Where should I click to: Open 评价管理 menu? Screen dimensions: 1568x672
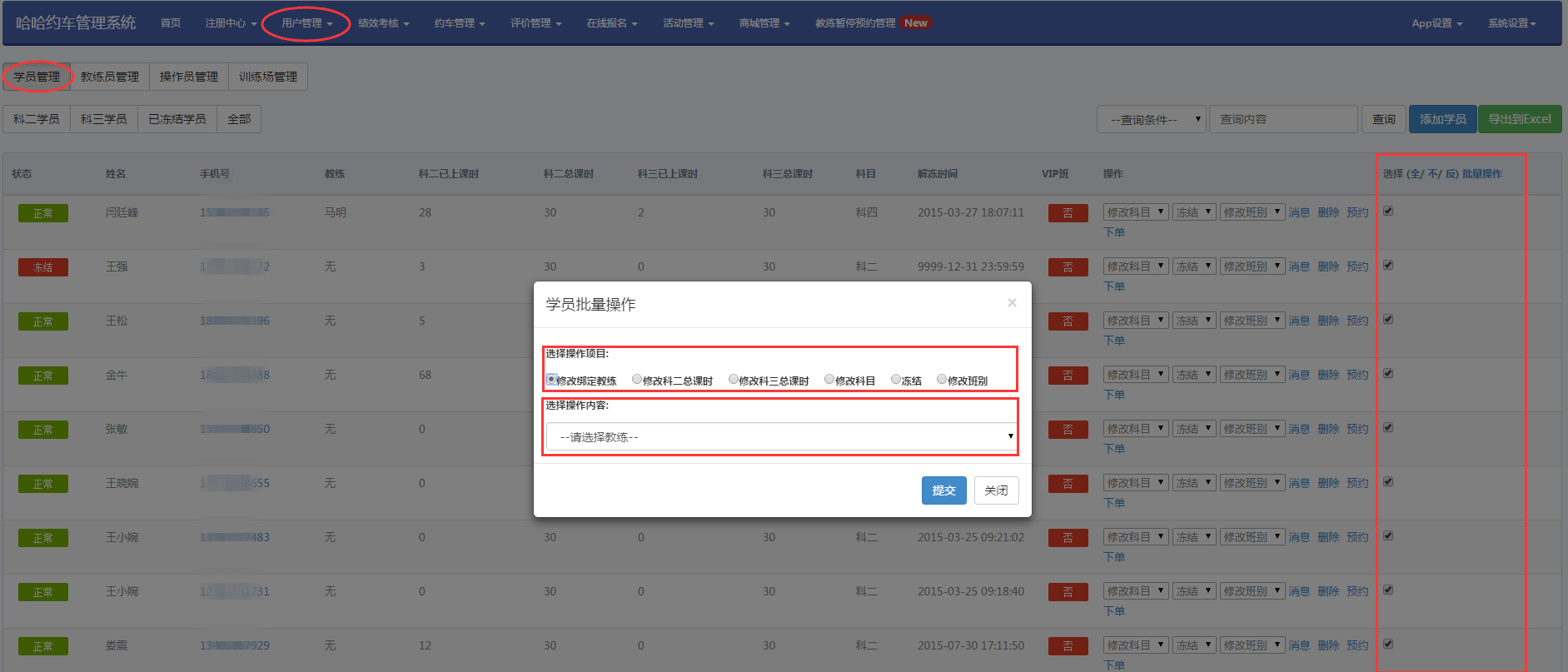coord(535,23)
